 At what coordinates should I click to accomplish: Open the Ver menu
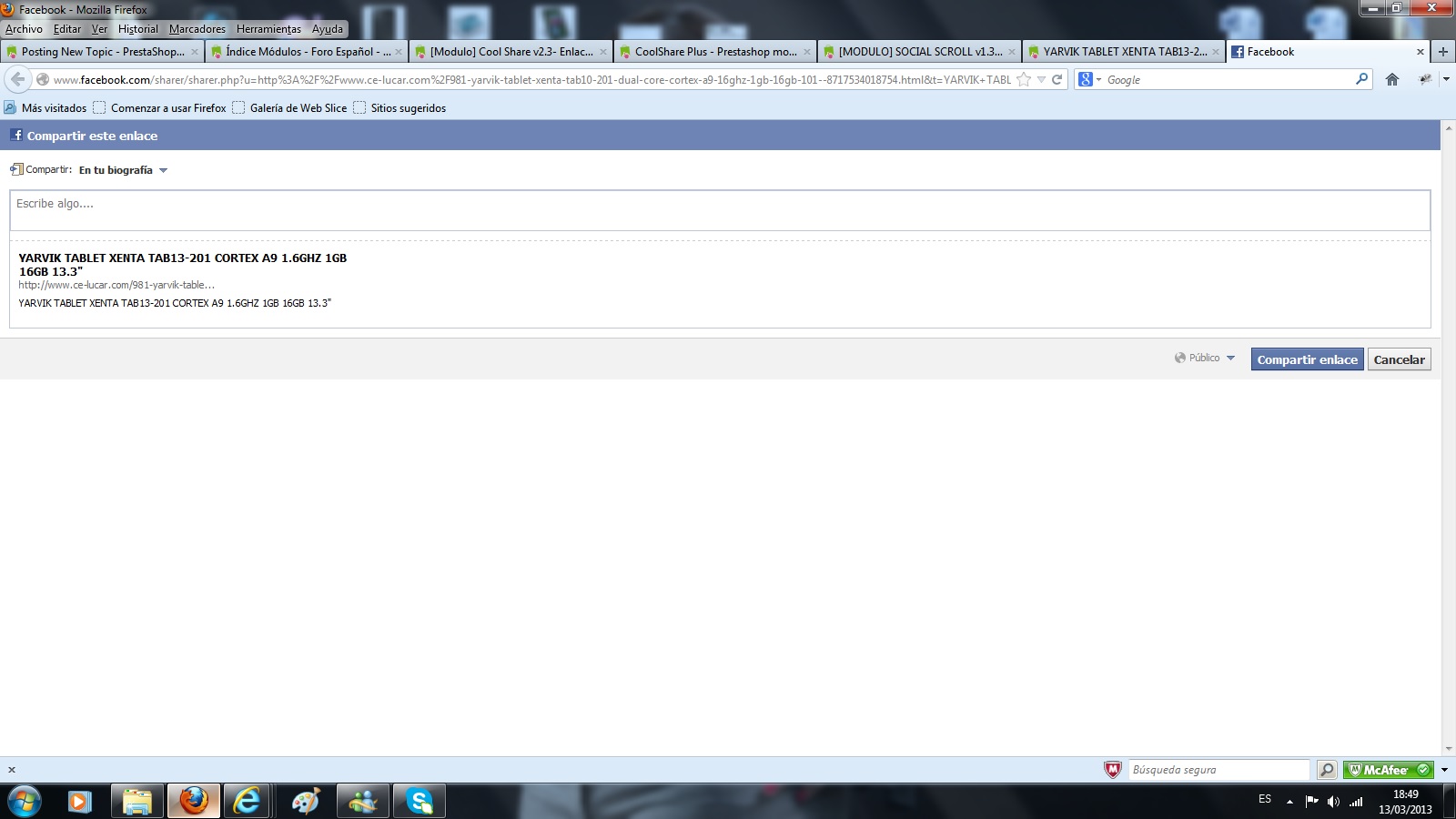pos(99,29)
